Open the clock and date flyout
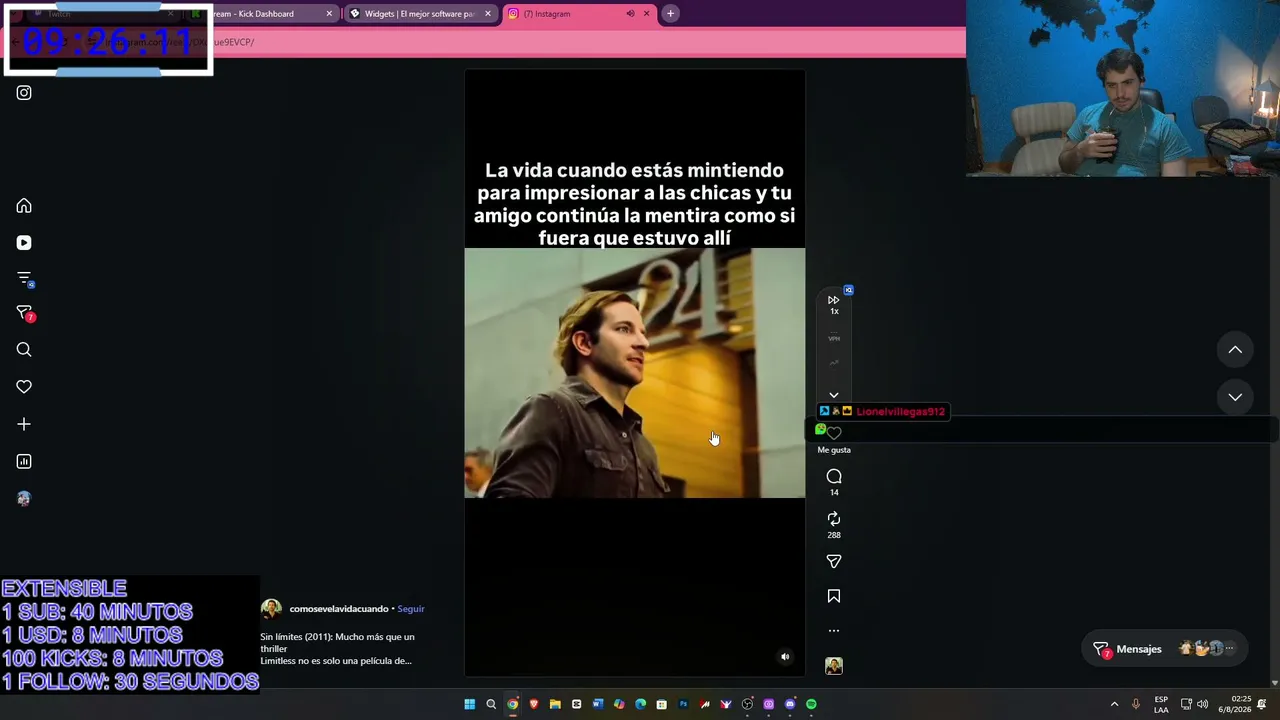Screen dimensions: 1280x720 (1235, 704)
